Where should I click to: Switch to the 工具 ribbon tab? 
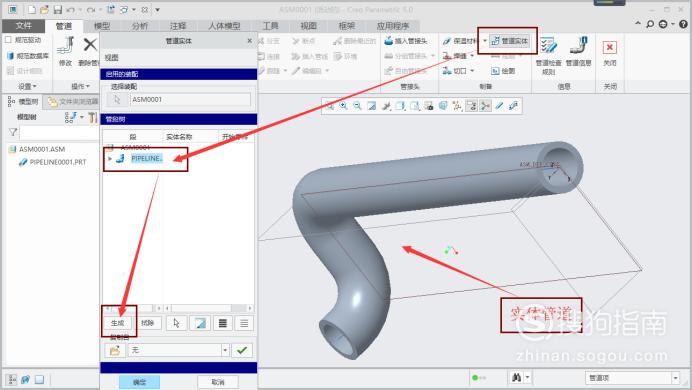tap(271, 26)
